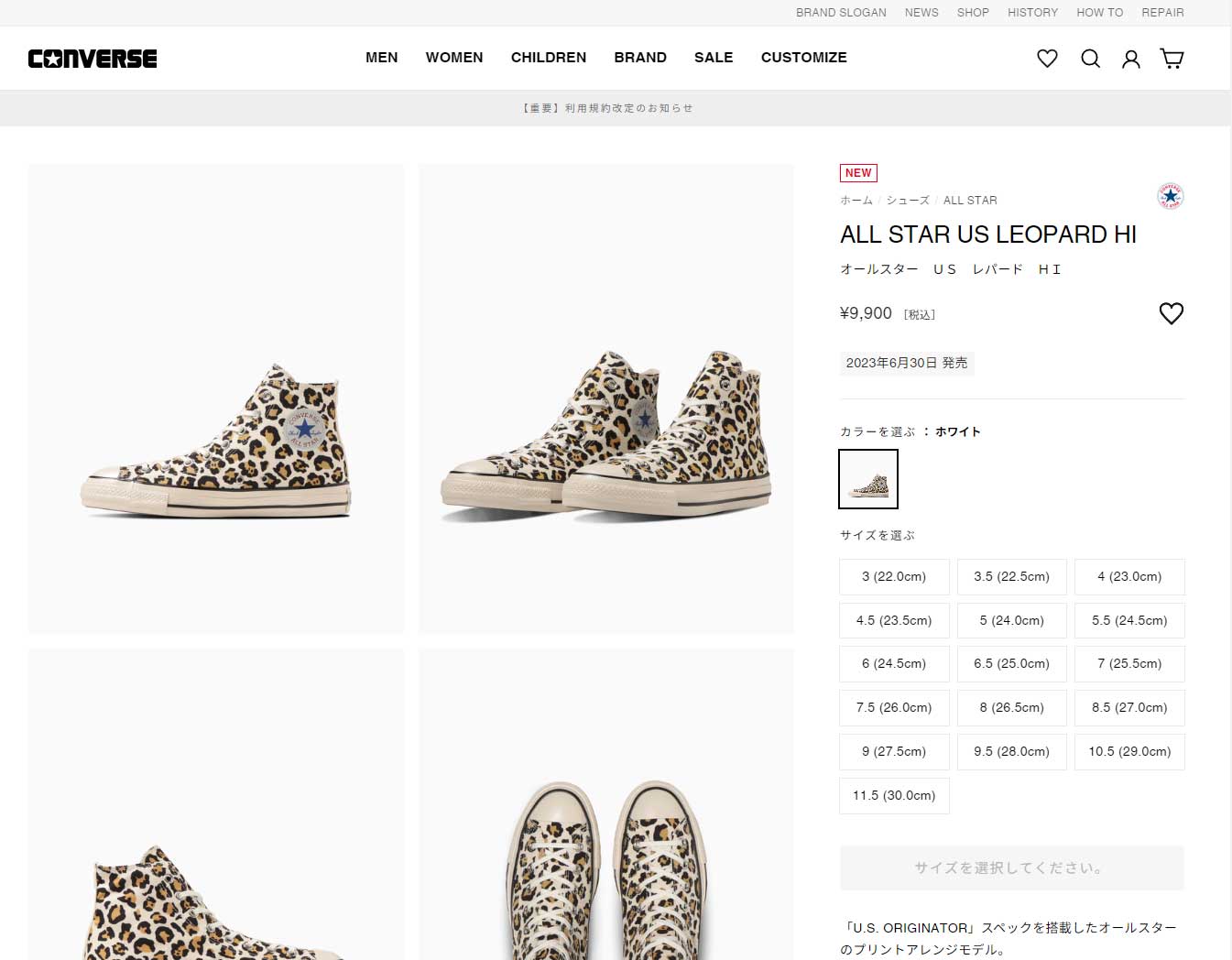Pick size 11.5 (30.0cm)
Screen dimensions: 1232x960
pos(894,795)
